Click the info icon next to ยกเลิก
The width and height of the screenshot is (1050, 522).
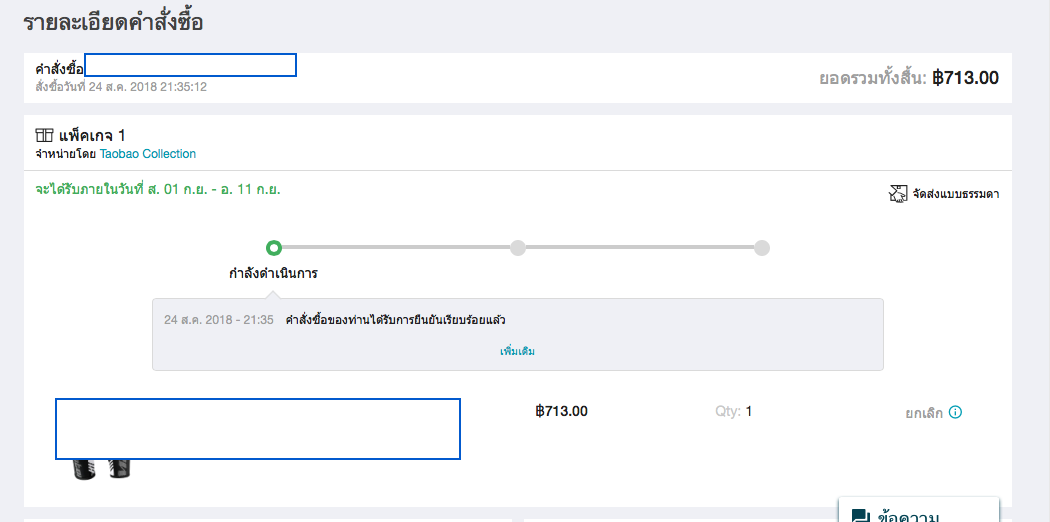pos(956,412)
